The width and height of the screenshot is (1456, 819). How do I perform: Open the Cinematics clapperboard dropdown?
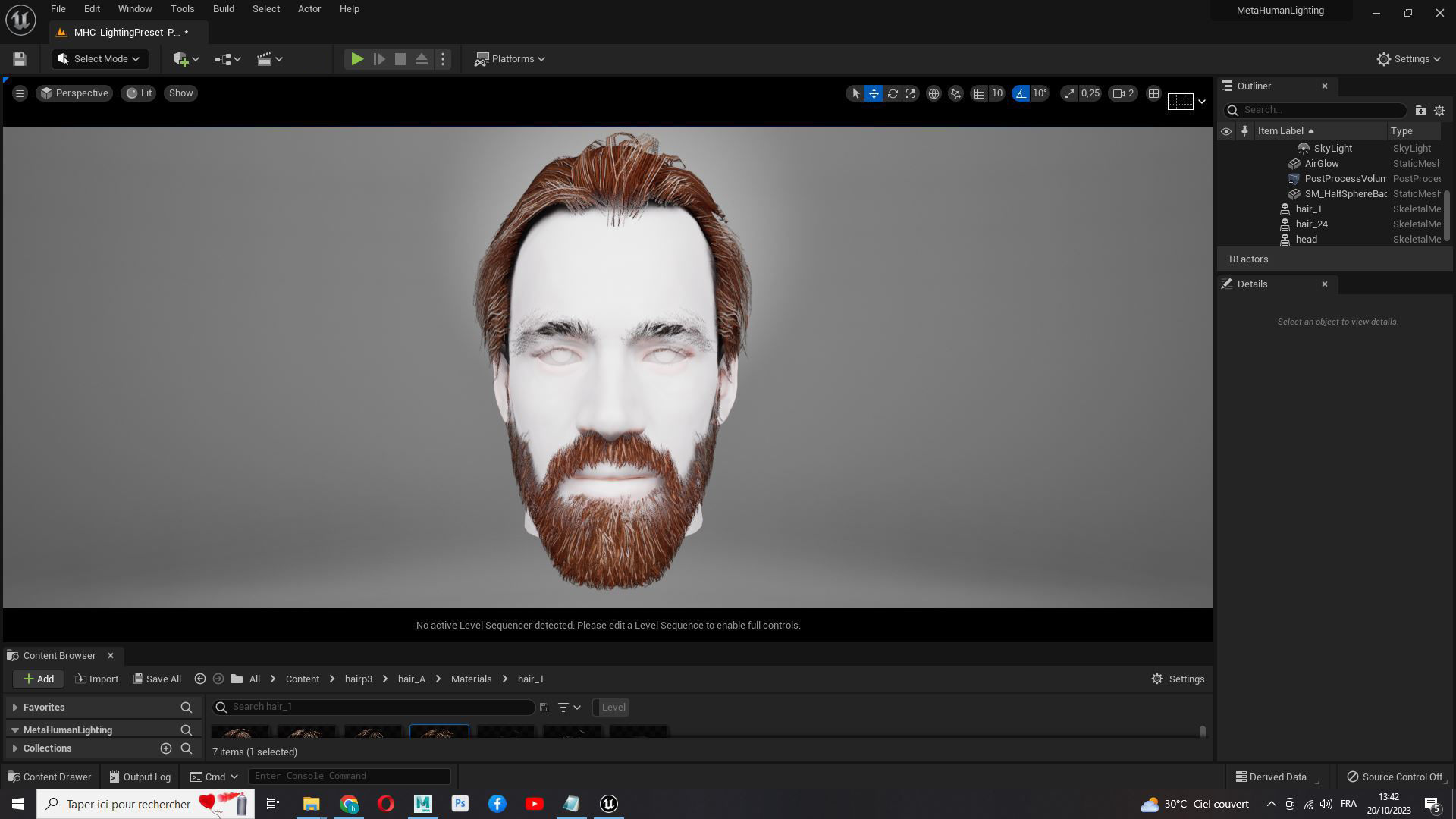click(x=269, y=59)
